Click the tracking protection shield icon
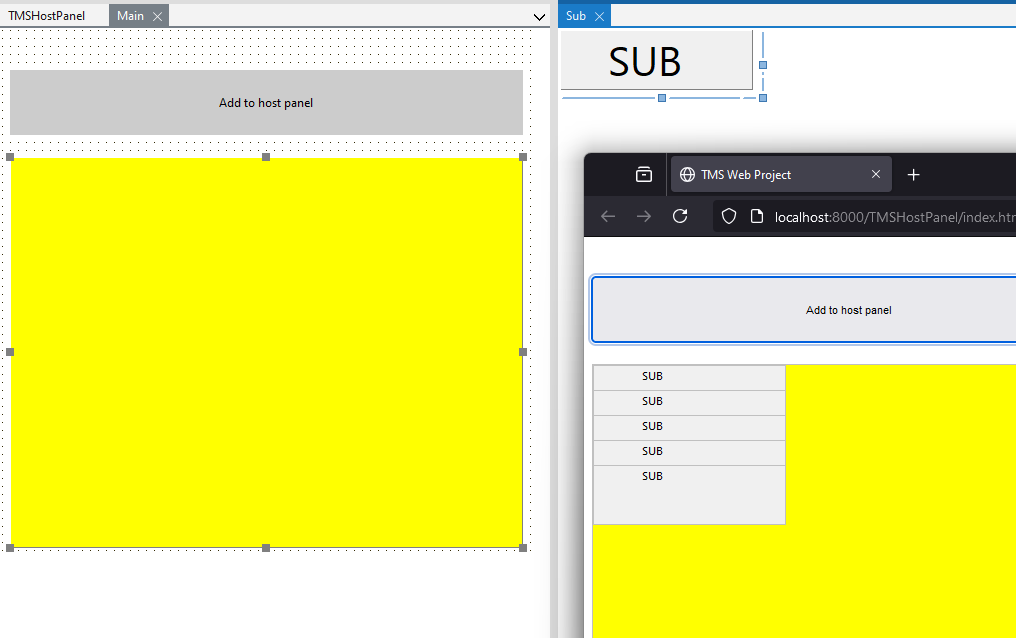Viewport: 1016px width, 638px height. (x=729, y=216)
